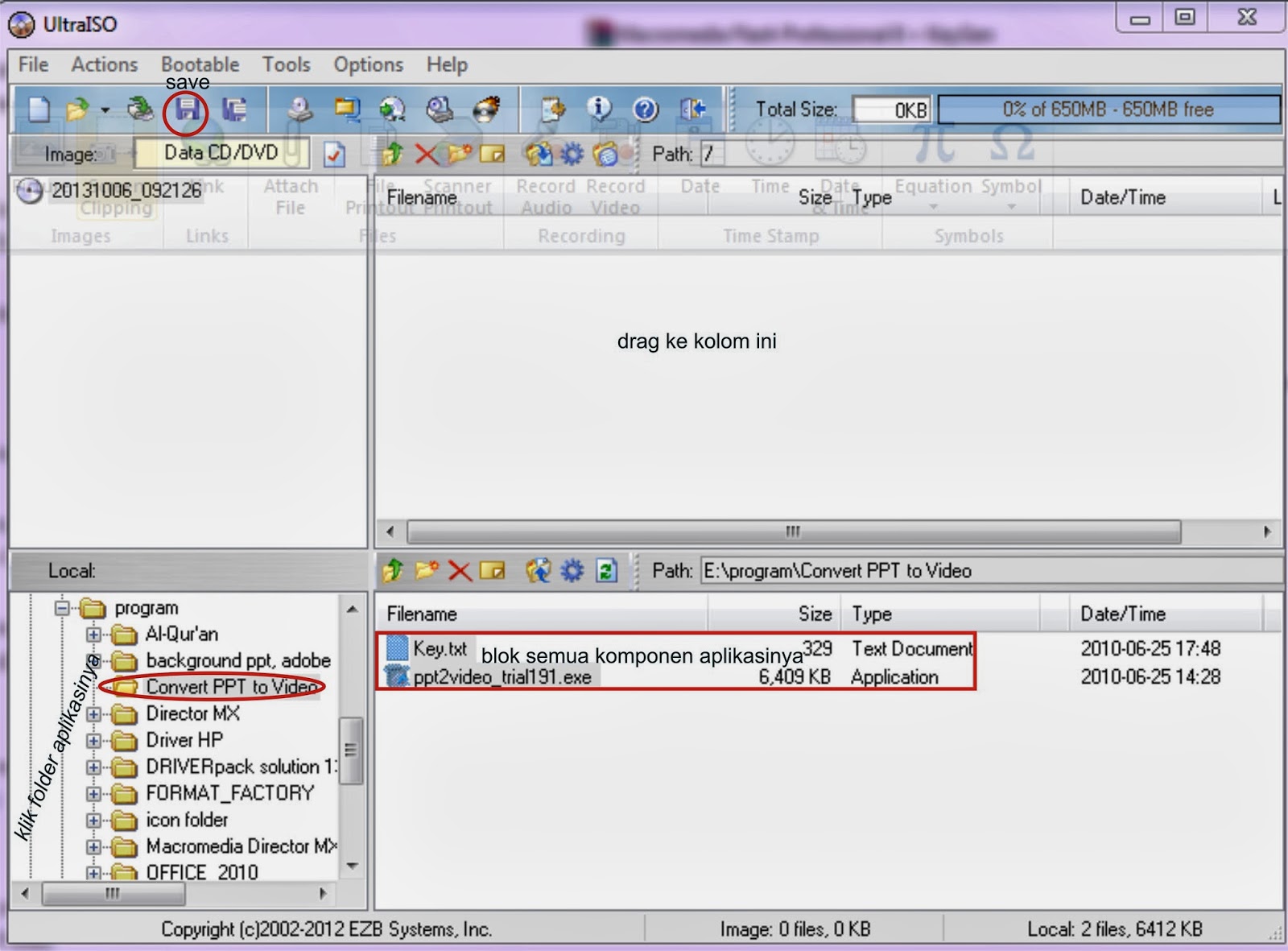Open the Options menu
The width and height of the screenshot is (1288, 951).
369,64
